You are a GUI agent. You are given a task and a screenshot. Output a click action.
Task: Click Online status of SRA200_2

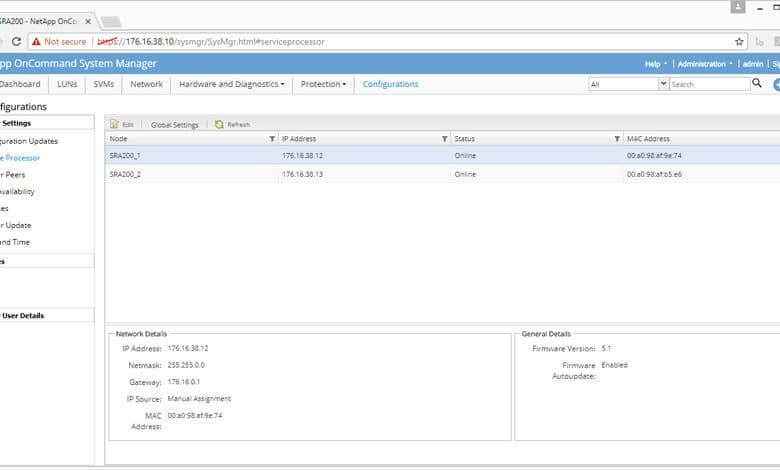[x=465, y=174]
